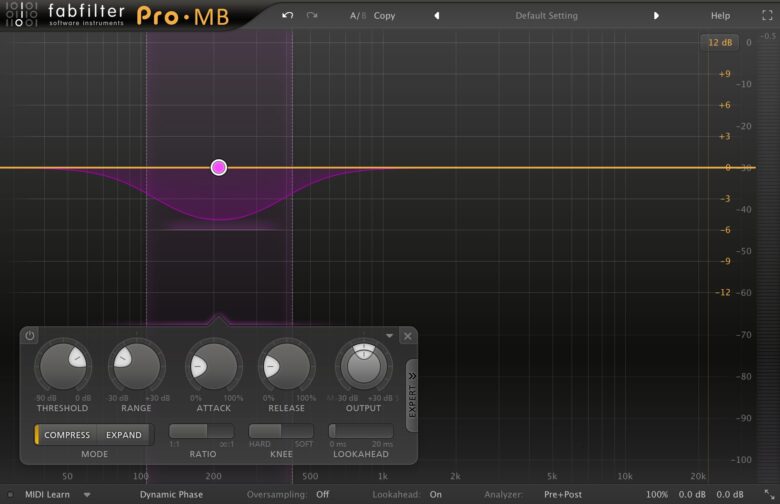Close the band controls panel
This screenshot has height=504, width=780.
tap(407, 336)
